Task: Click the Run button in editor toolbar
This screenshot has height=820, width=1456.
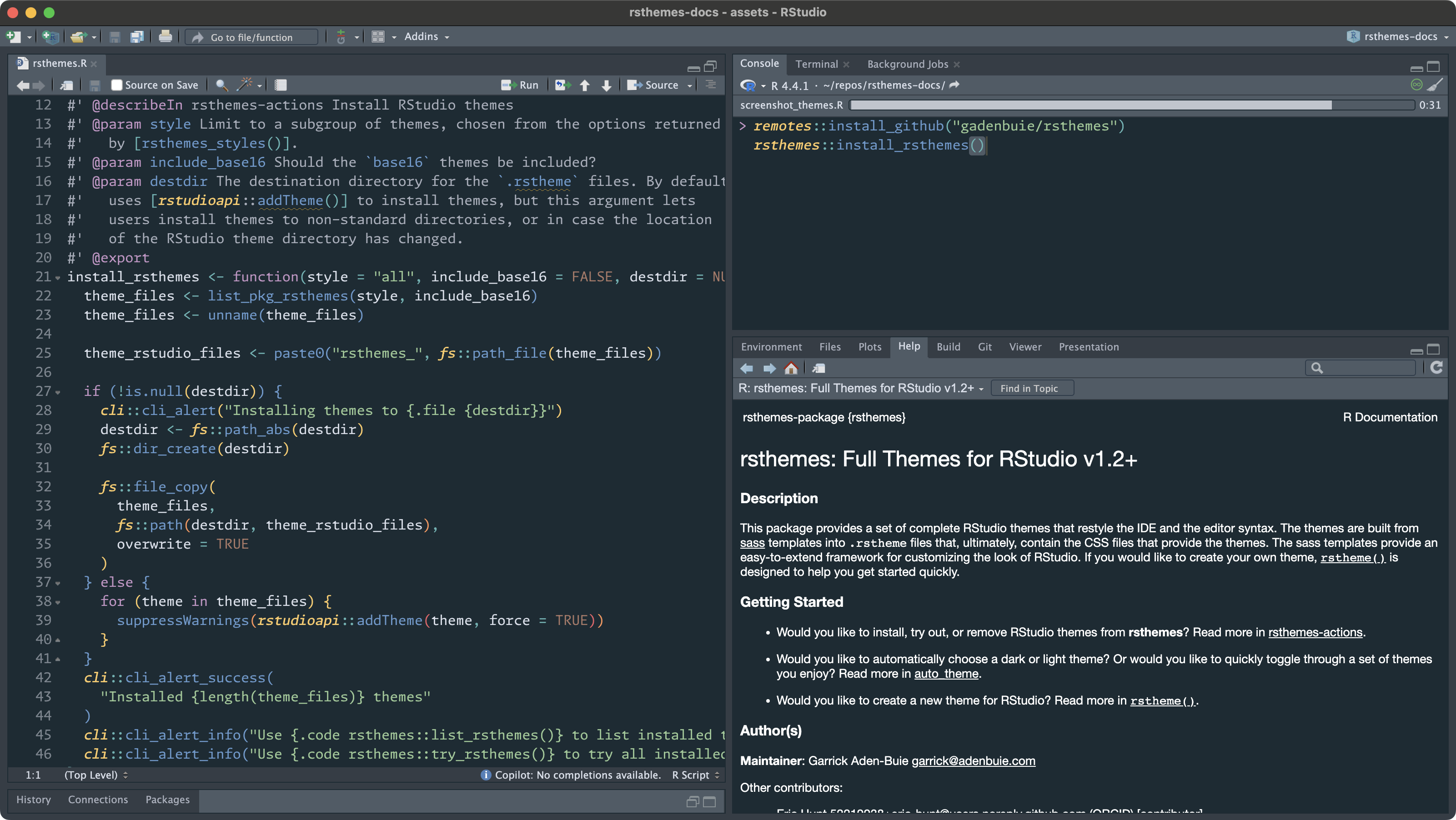Action: (521, 85)
